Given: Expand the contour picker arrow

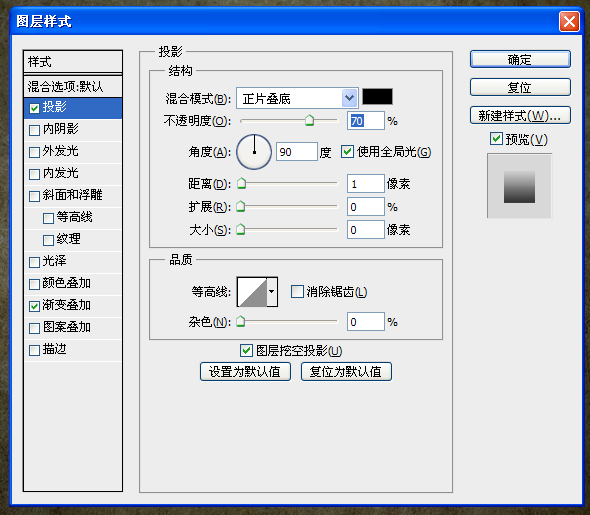Looking at the screenshot, I should click(272, 292).
